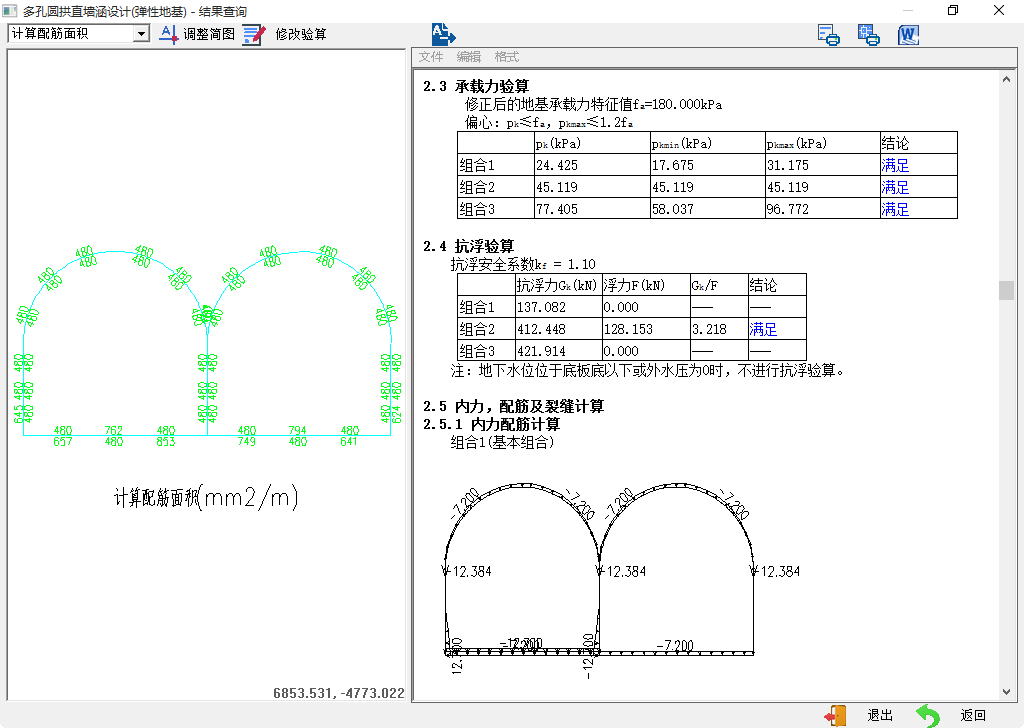Click the print report icon
1024x728 pixels.
coord(869,35)
